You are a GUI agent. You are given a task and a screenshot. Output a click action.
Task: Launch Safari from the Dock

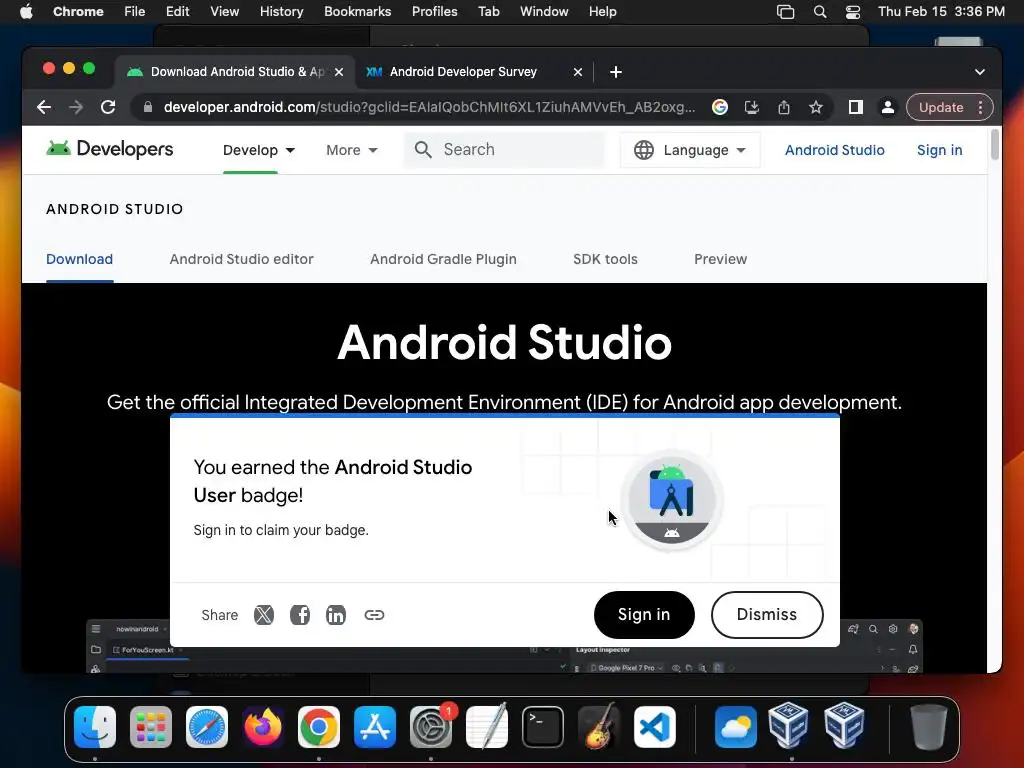click(x=207, y=727)
